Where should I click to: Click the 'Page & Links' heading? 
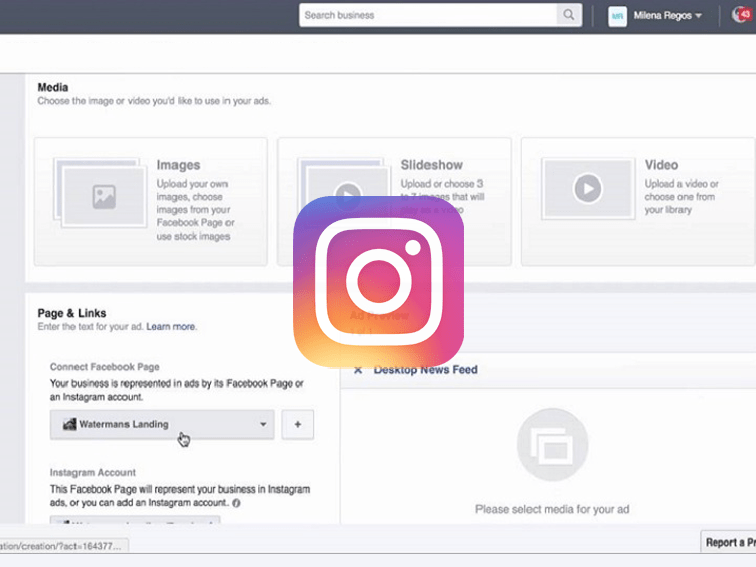pos(72,313)
